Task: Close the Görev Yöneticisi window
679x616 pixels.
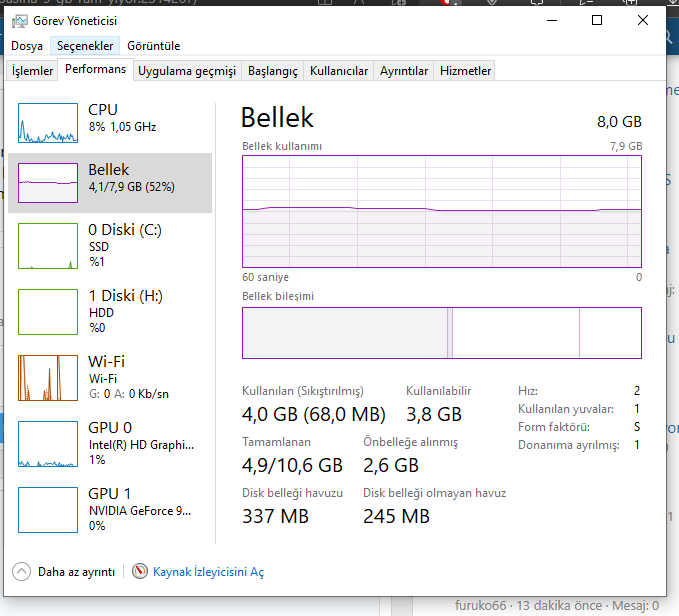Action: (643, 20)
